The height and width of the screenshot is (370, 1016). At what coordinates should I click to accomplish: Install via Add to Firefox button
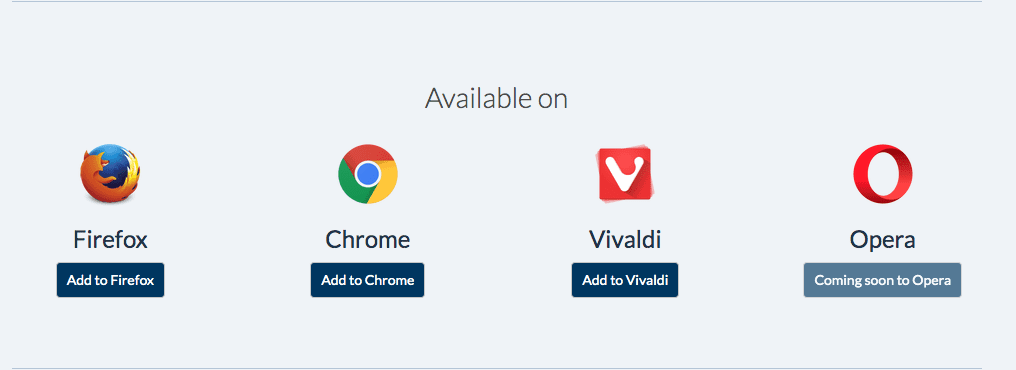point(110,280)
